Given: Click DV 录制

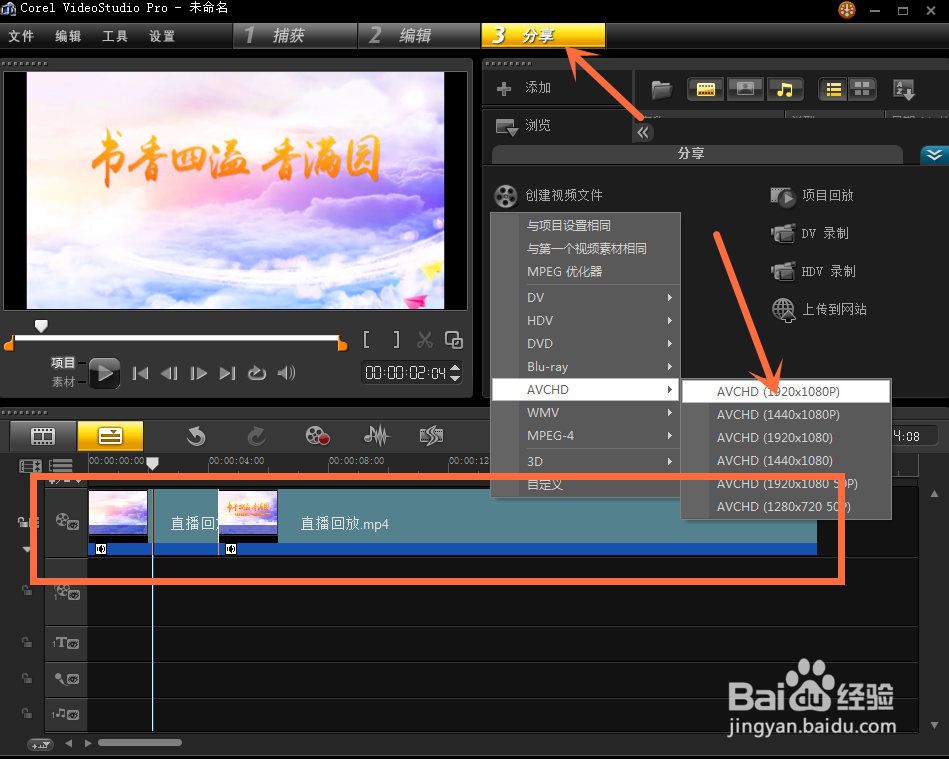Looking at the screenshot, I should [810, 234].
